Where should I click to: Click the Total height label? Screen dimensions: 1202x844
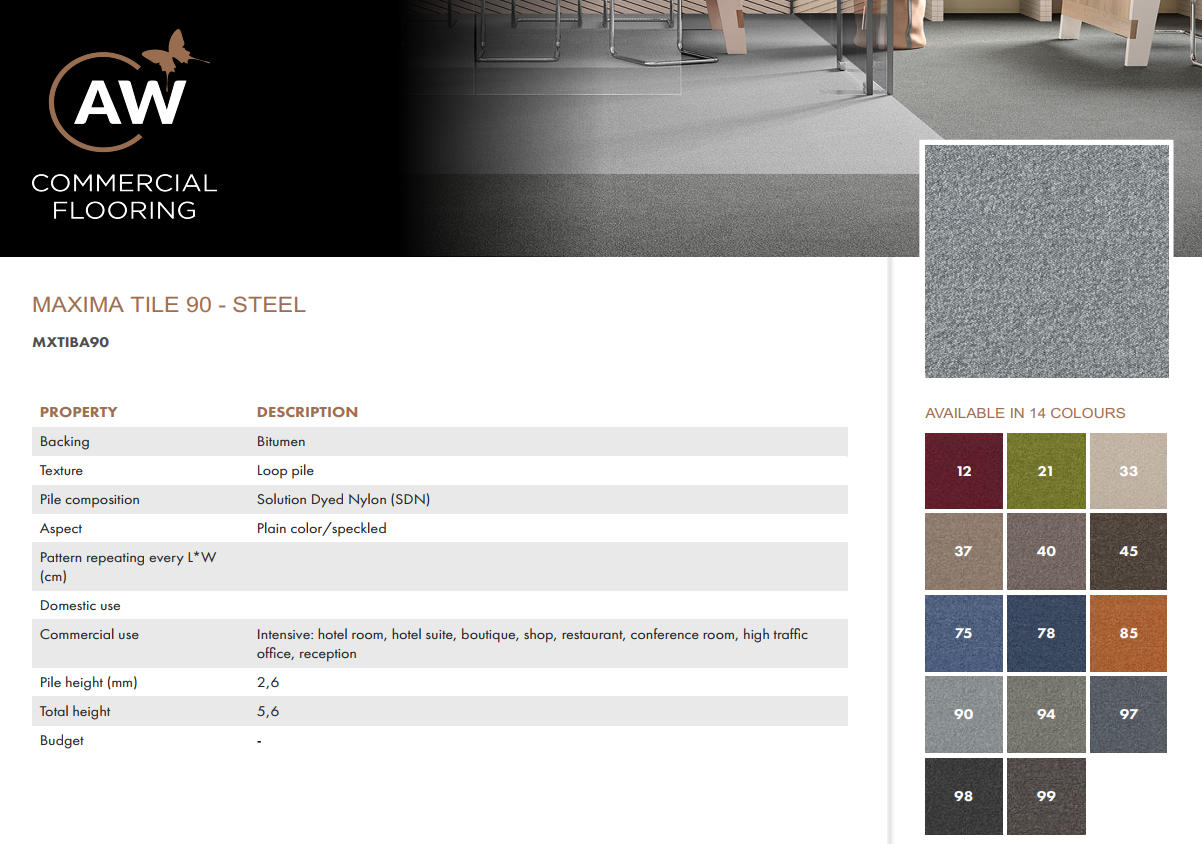point(75,711)
